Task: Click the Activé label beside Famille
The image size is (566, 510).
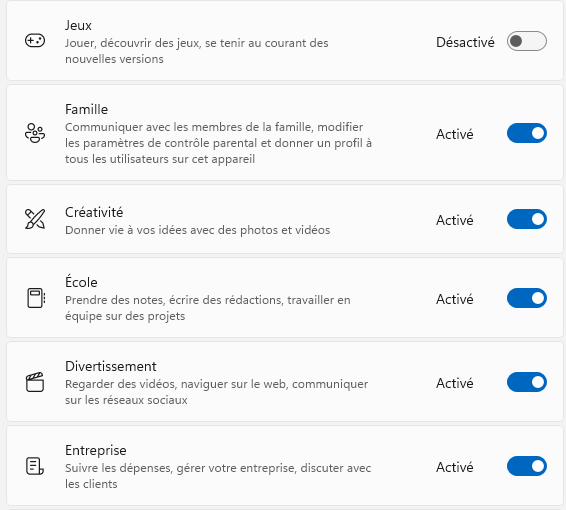Action: pyautogui.click(x=454, y=134)
